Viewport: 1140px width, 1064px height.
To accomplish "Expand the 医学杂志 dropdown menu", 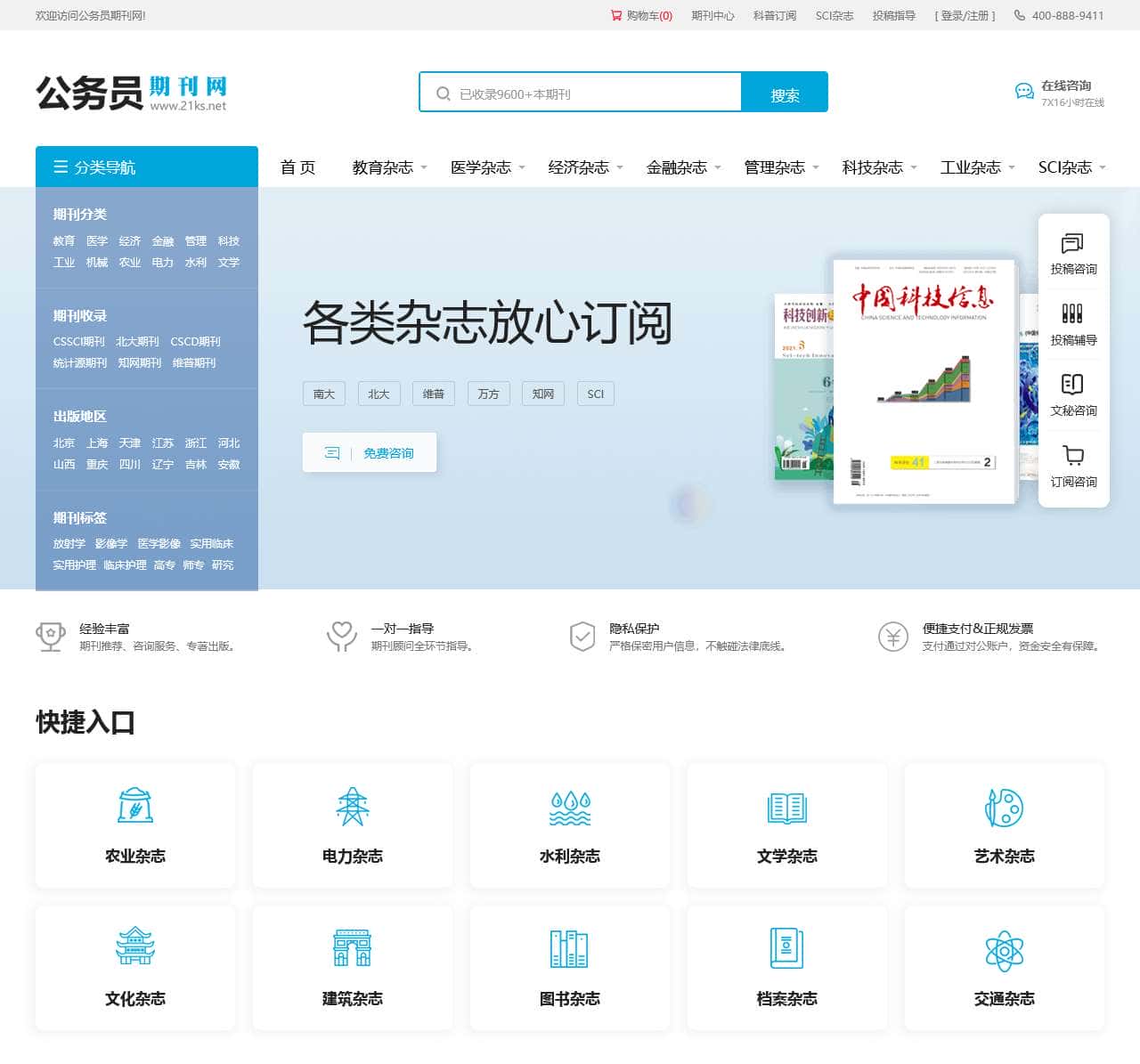I will click(x=481, y=167).
